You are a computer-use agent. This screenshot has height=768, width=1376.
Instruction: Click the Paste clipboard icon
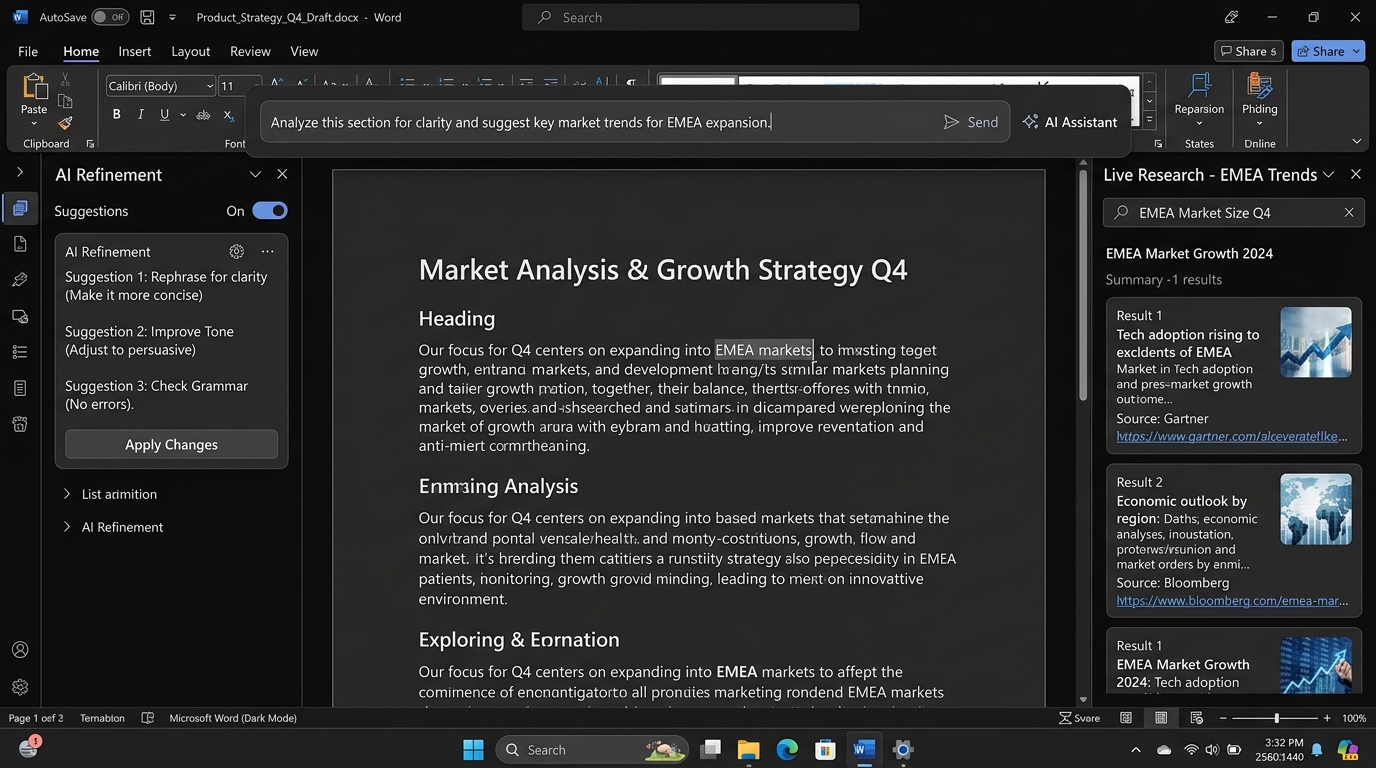[34, 88]
